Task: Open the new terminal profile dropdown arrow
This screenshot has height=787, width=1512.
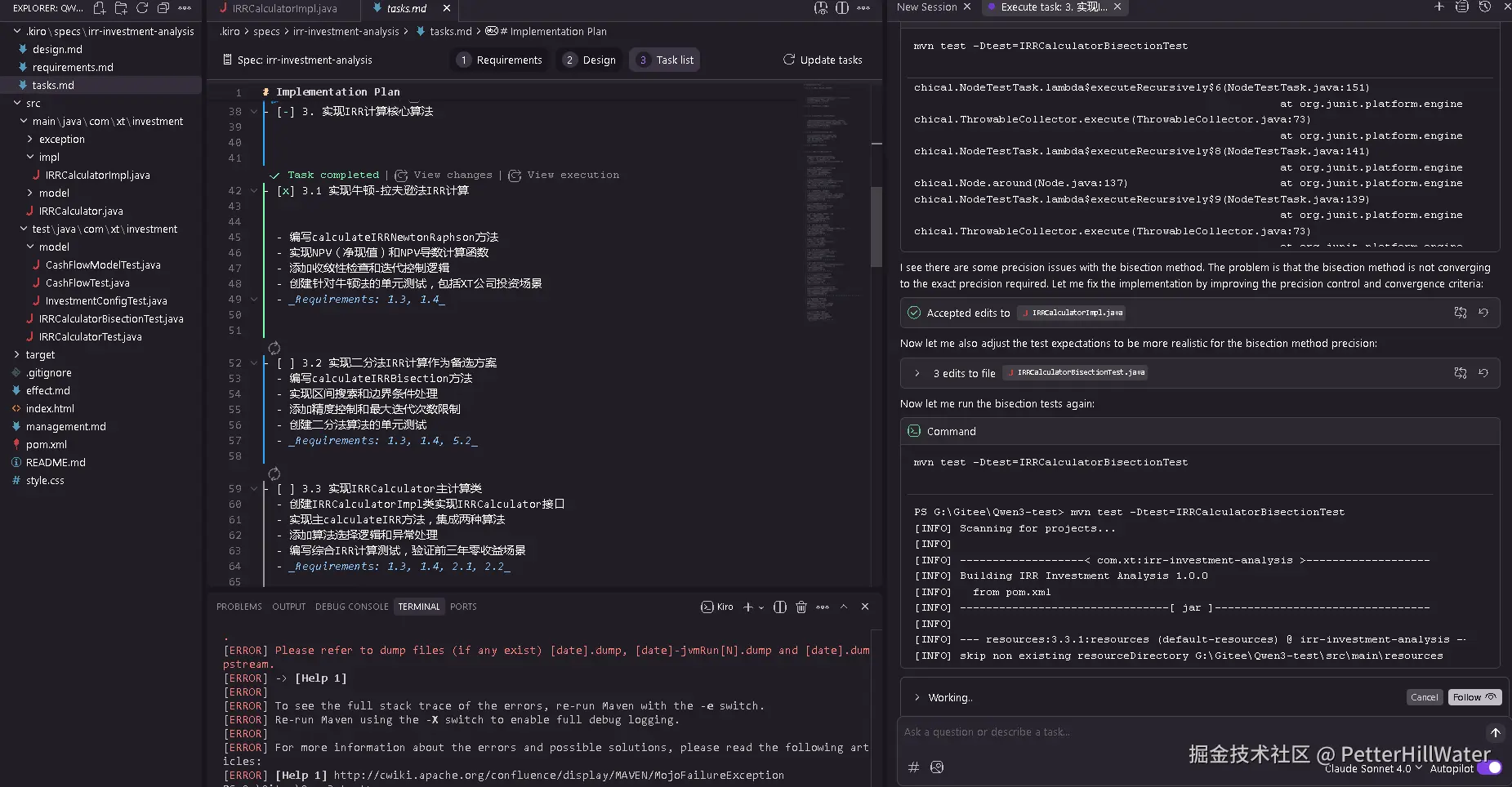Action: pos(761,607)
